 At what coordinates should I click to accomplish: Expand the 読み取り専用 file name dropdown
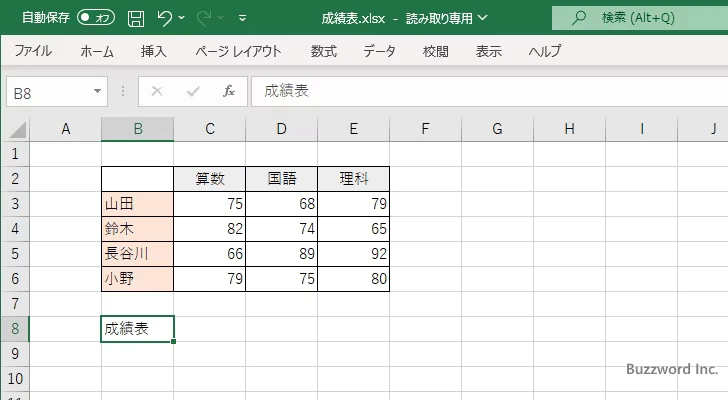point(483,18)
